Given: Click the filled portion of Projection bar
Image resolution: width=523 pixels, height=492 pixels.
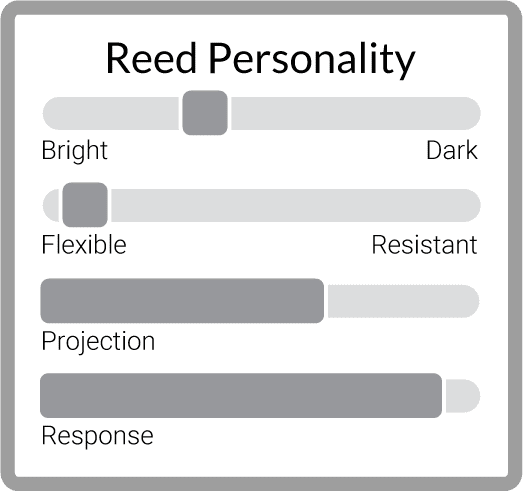Looking at the screenshot, I should (182, 301).
